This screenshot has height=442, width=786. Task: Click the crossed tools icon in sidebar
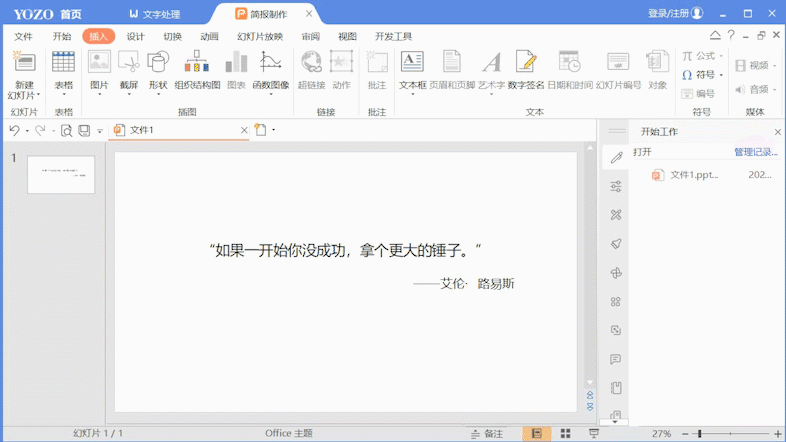(x=616, y=215)
